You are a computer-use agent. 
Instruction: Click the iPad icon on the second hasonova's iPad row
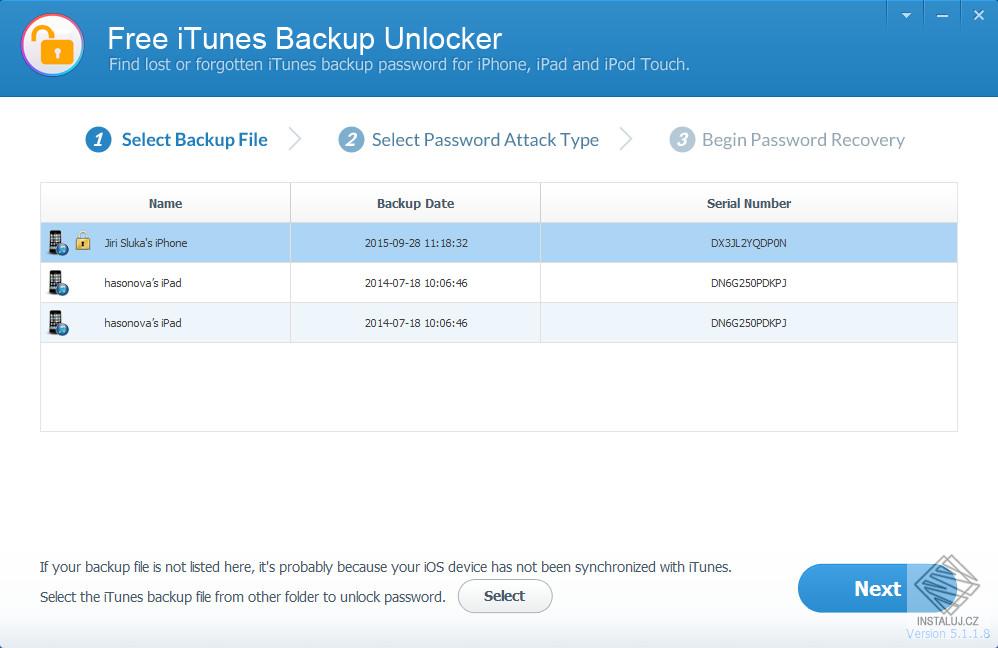point(57,322)
